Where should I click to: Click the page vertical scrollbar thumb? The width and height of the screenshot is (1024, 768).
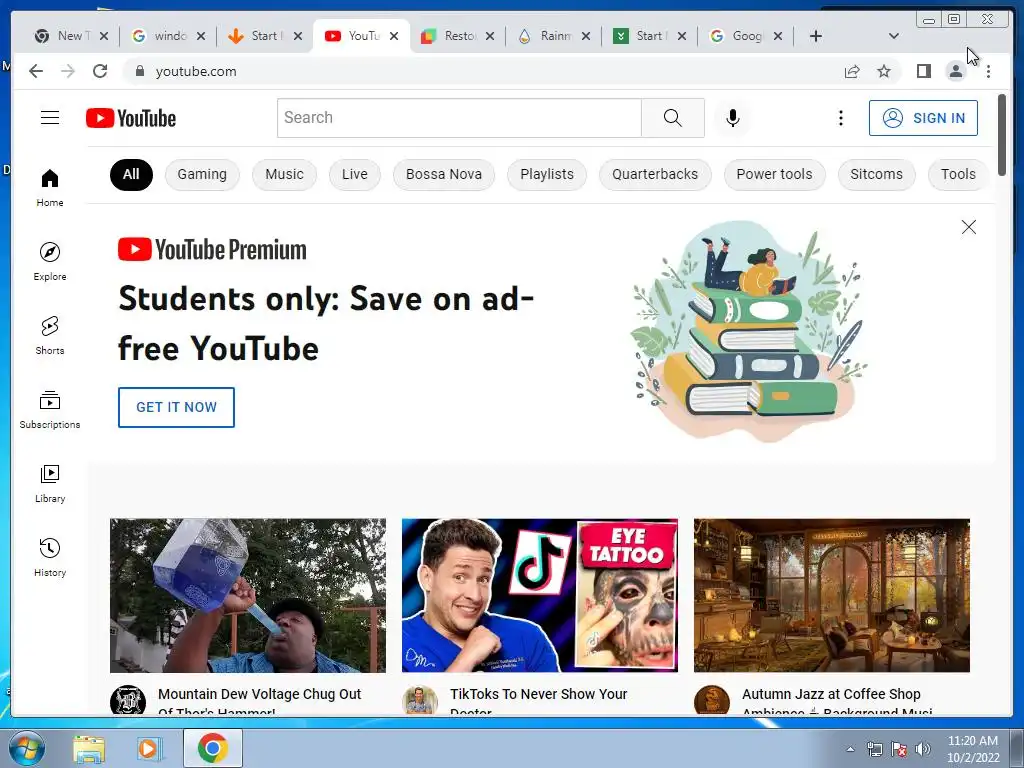coord(1002,135)
